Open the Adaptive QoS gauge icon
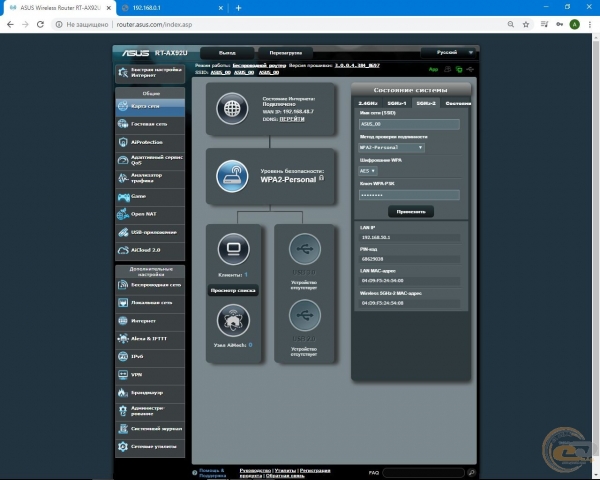Viewport: 600px width, 480px height. coord(123,160)
